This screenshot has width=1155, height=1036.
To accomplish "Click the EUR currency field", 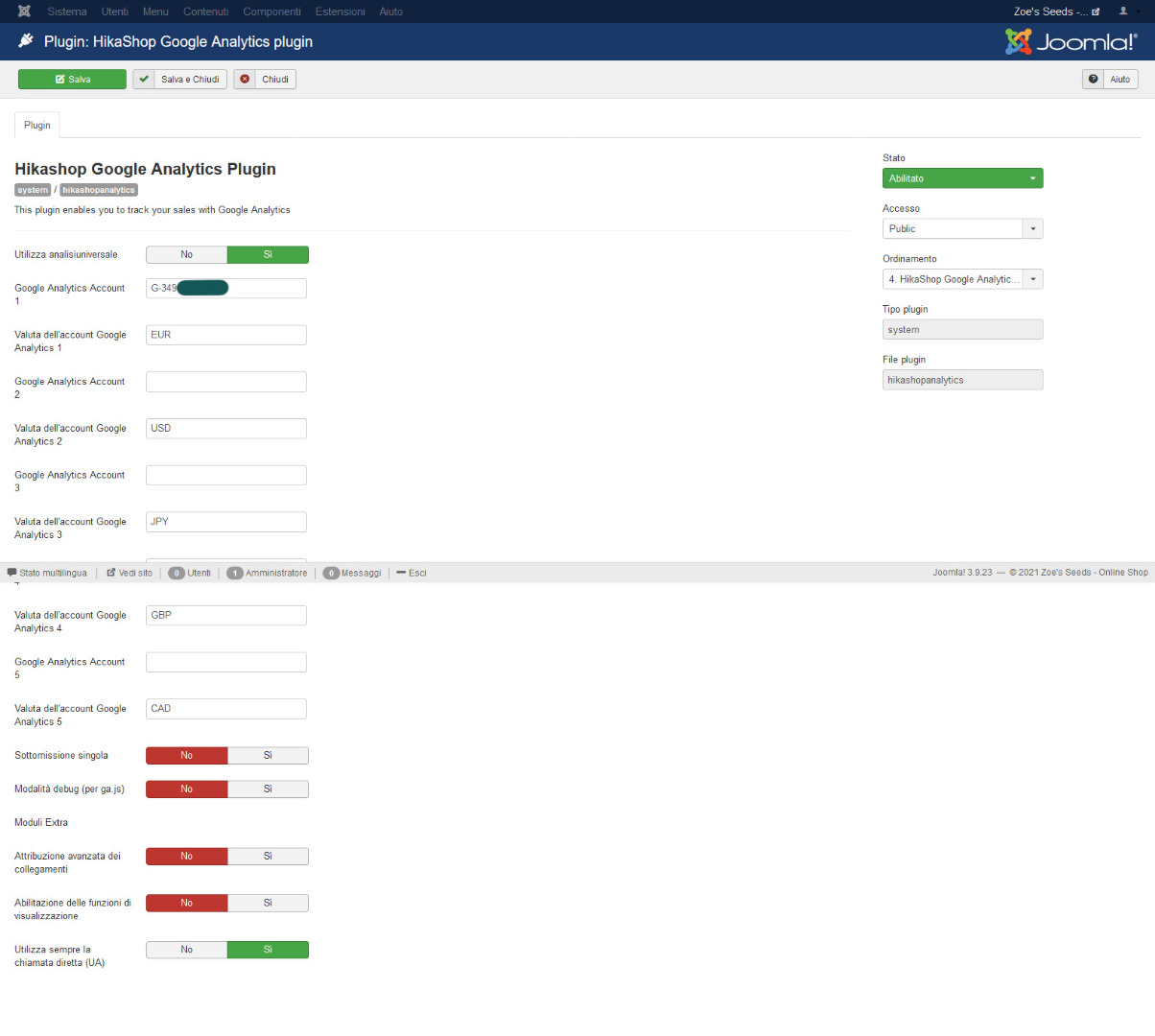I will [226, 335].
